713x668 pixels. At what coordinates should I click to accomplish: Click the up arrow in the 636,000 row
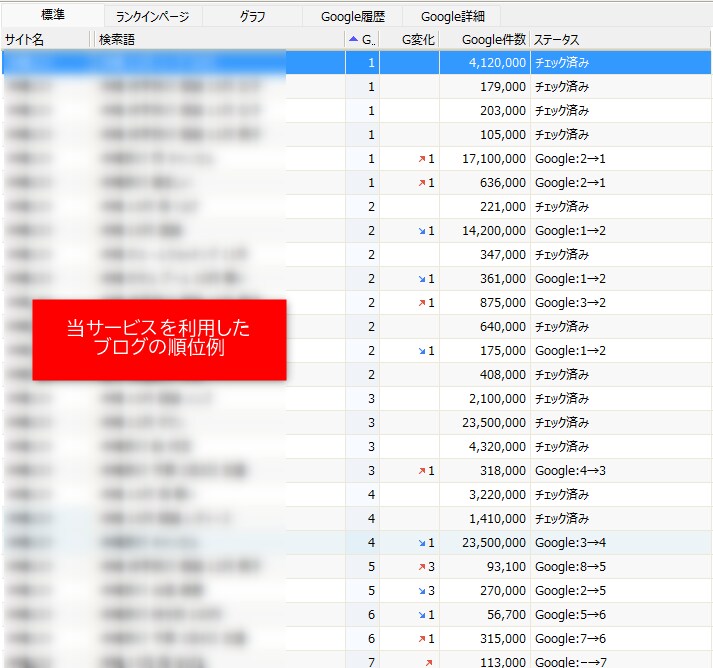point(422,183)
